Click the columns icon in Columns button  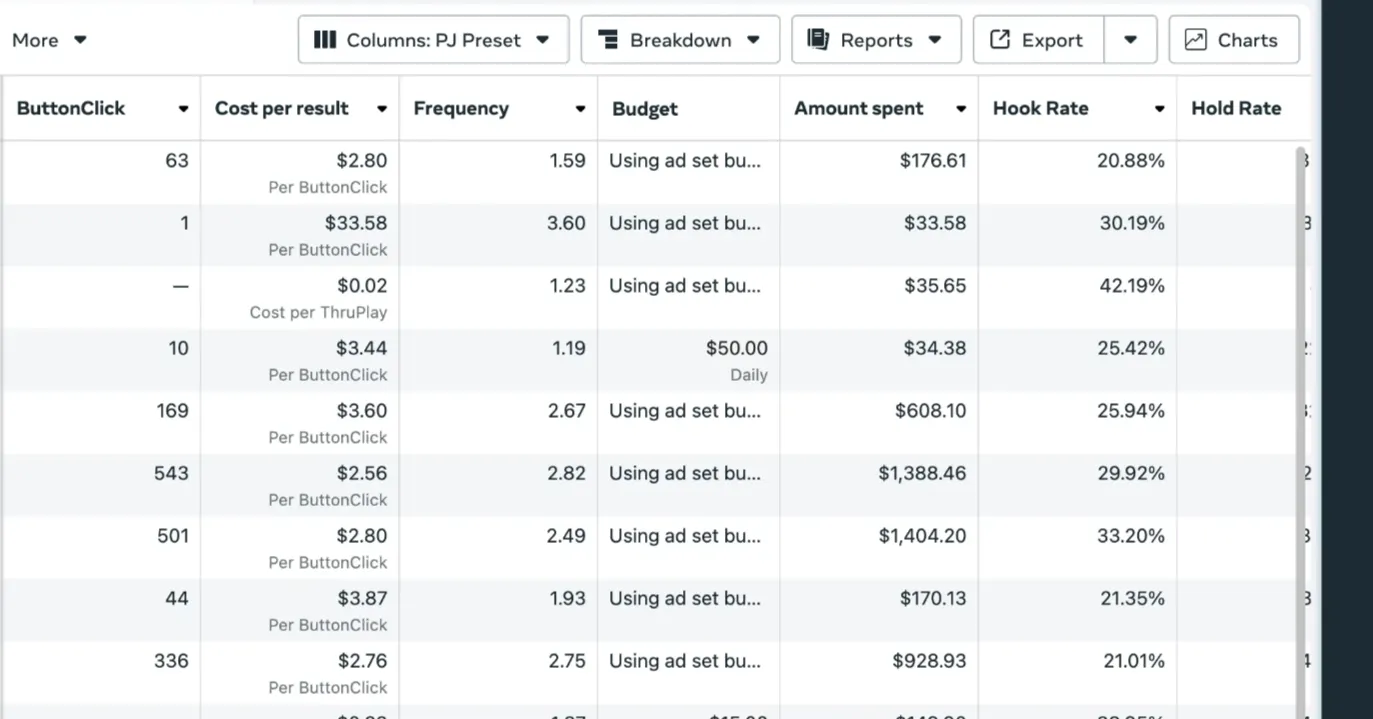[324, 40]
